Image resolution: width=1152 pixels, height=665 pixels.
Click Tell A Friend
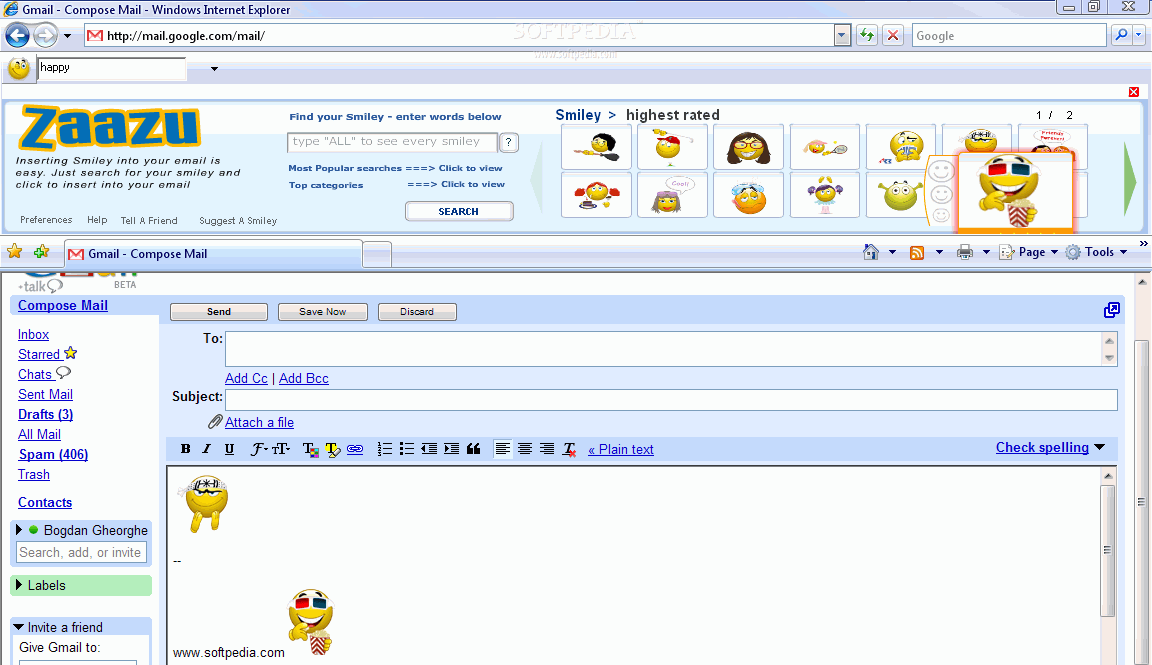coord(149,220)
